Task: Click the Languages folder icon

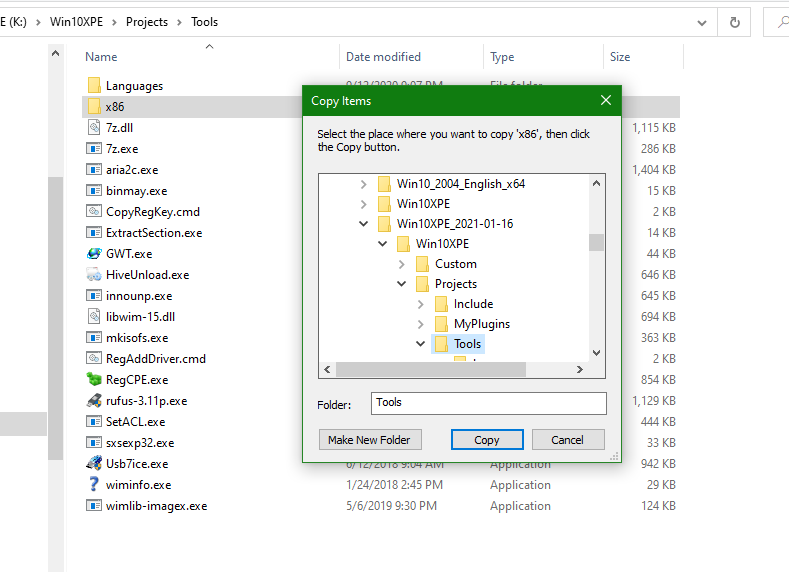Action: click(94, 86)
